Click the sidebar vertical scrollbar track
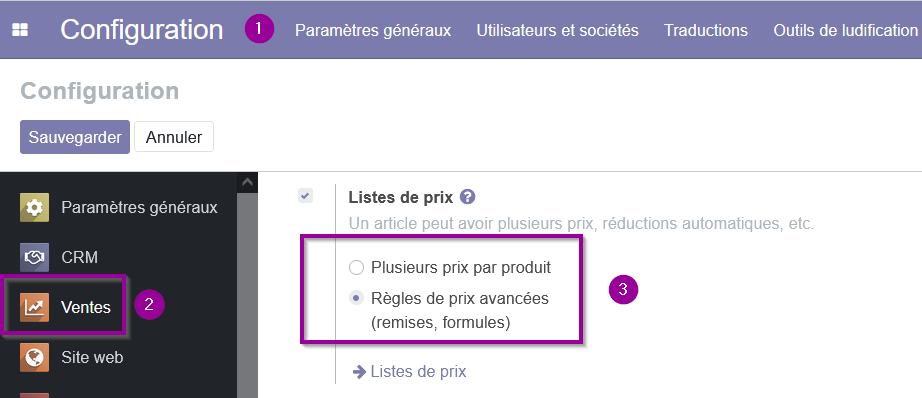The width and height of the screenshot is (922, 398). [248, 294]
